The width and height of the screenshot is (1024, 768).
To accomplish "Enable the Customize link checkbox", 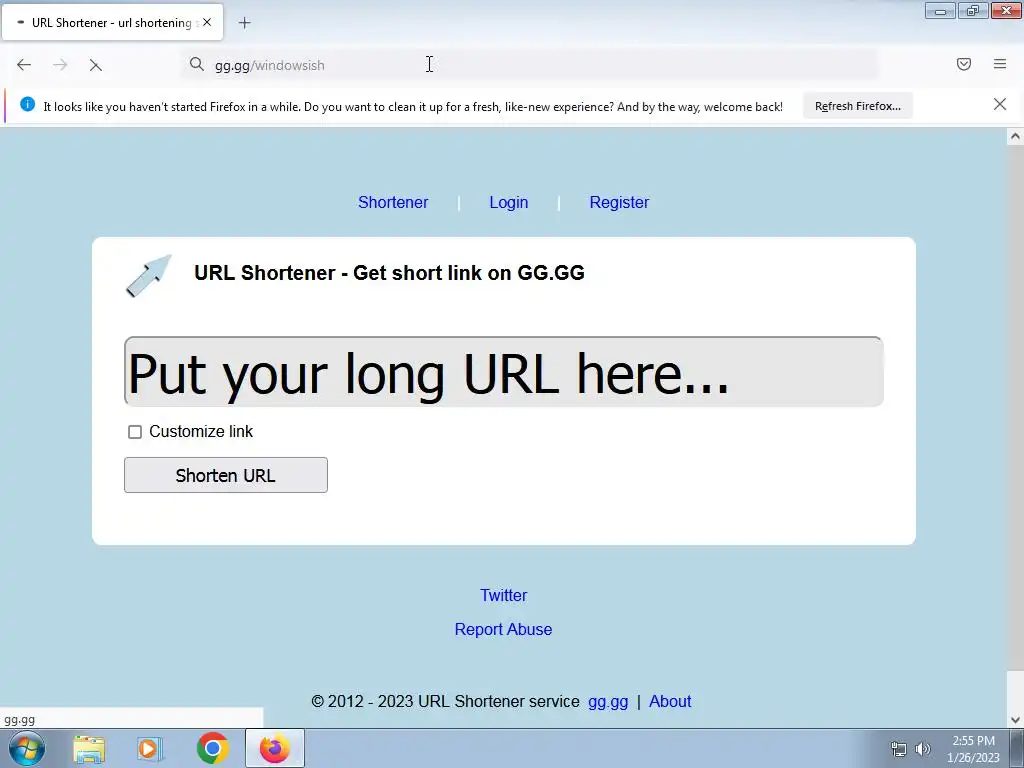I will pyautogui.click(x=135, y=432).
